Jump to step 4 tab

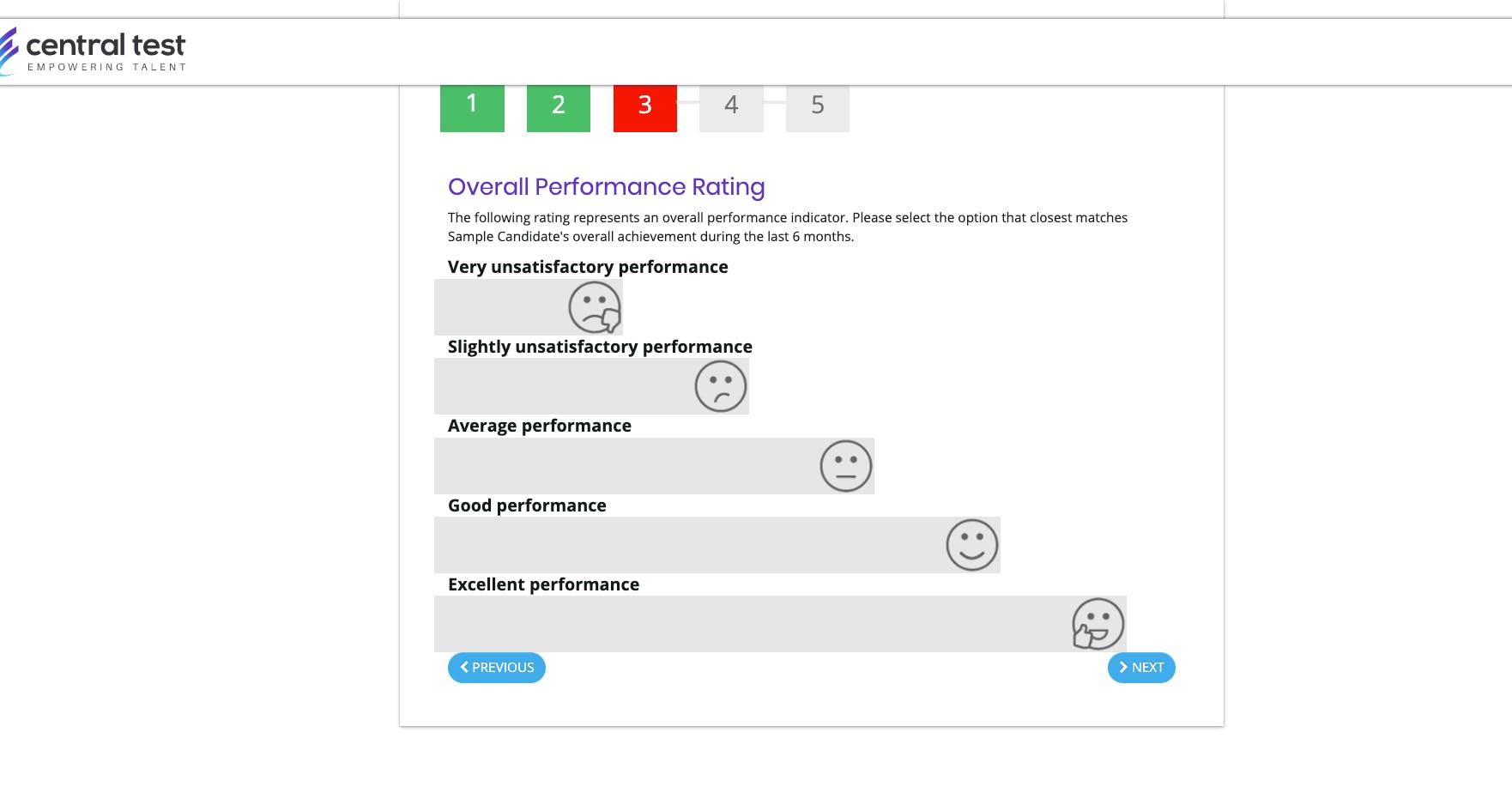point(731,108)
